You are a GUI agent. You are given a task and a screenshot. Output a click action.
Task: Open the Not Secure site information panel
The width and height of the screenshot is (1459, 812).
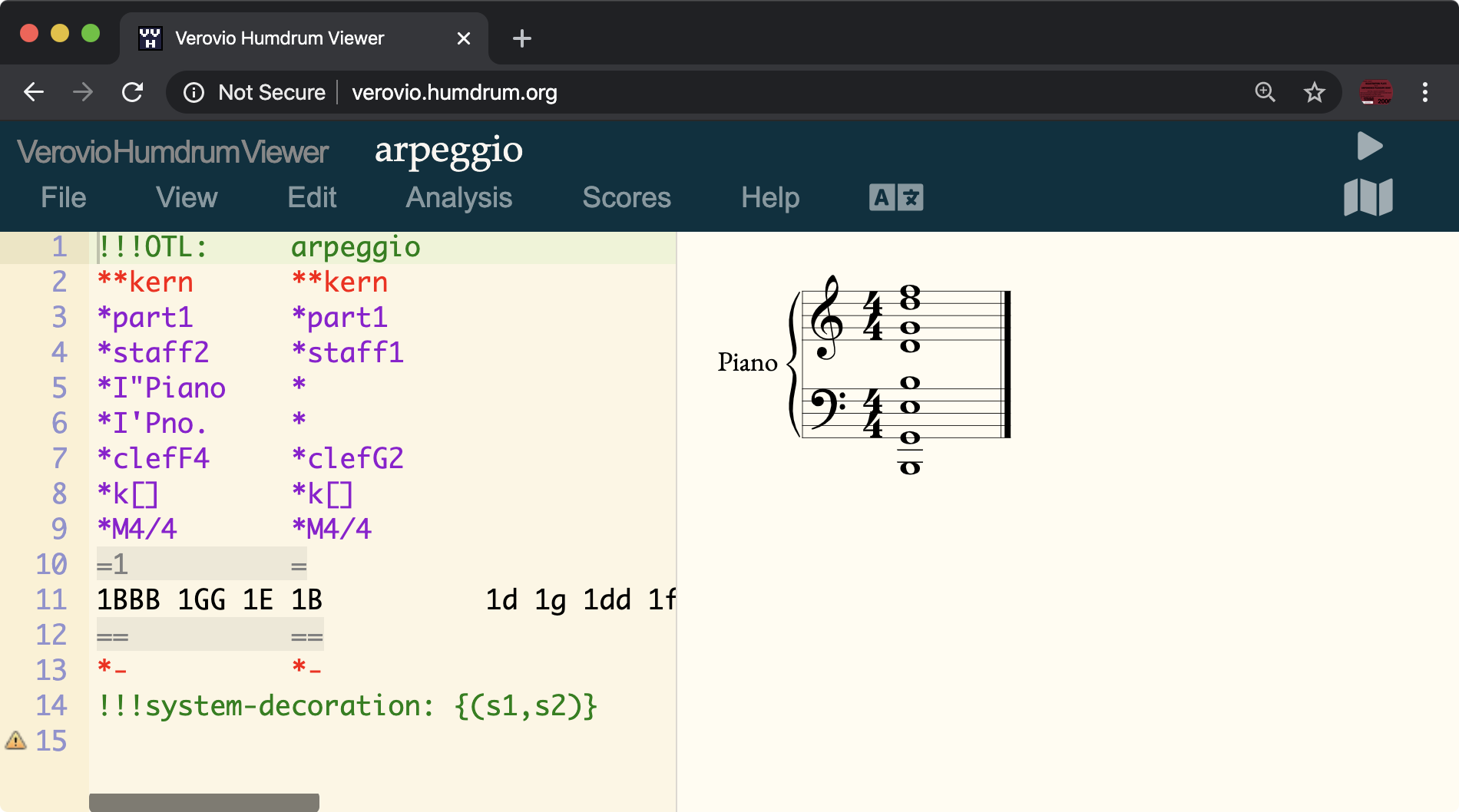click(x=194, y=92)
